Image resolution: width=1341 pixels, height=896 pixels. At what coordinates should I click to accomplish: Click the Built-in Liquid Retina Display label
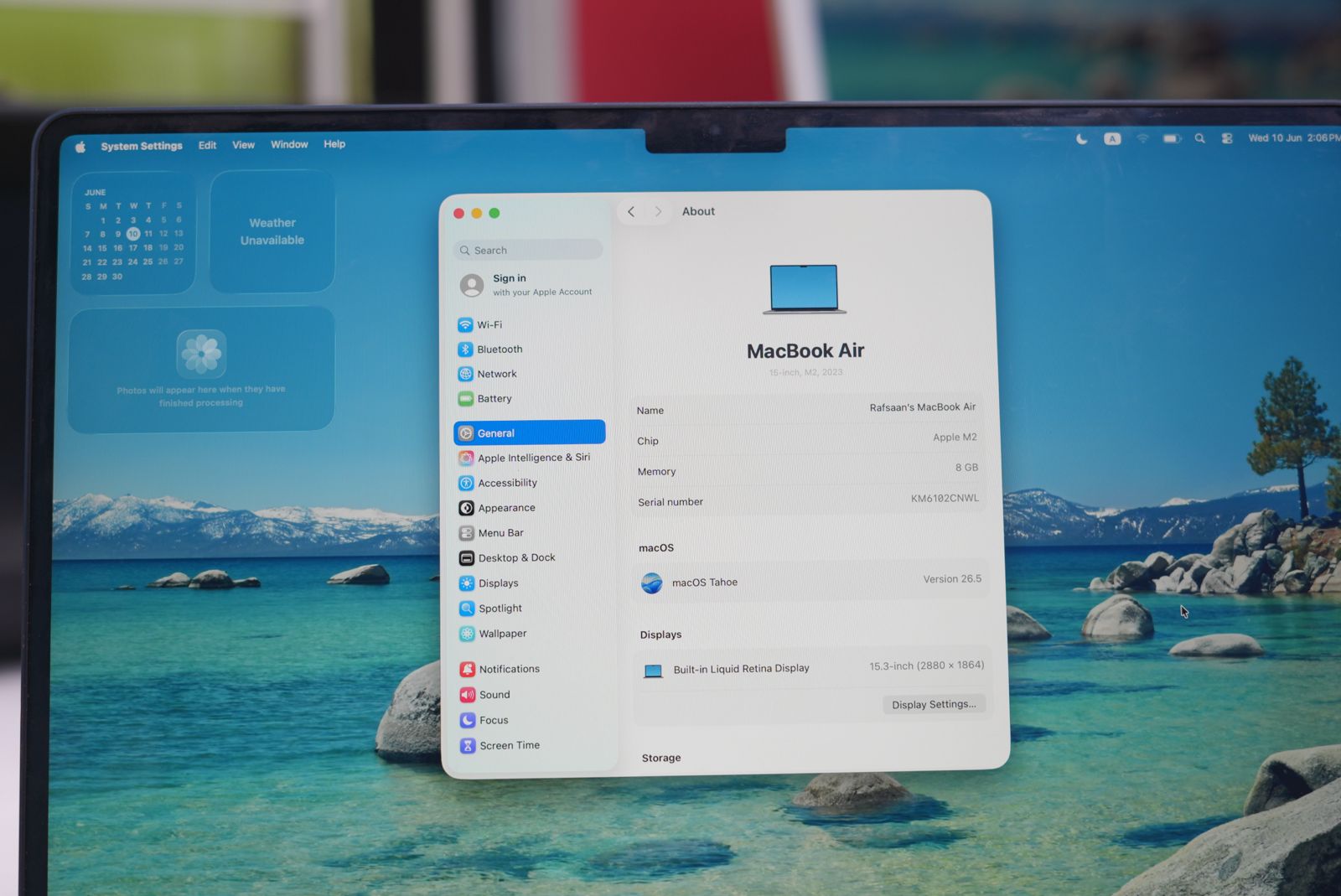click(741, 669)
